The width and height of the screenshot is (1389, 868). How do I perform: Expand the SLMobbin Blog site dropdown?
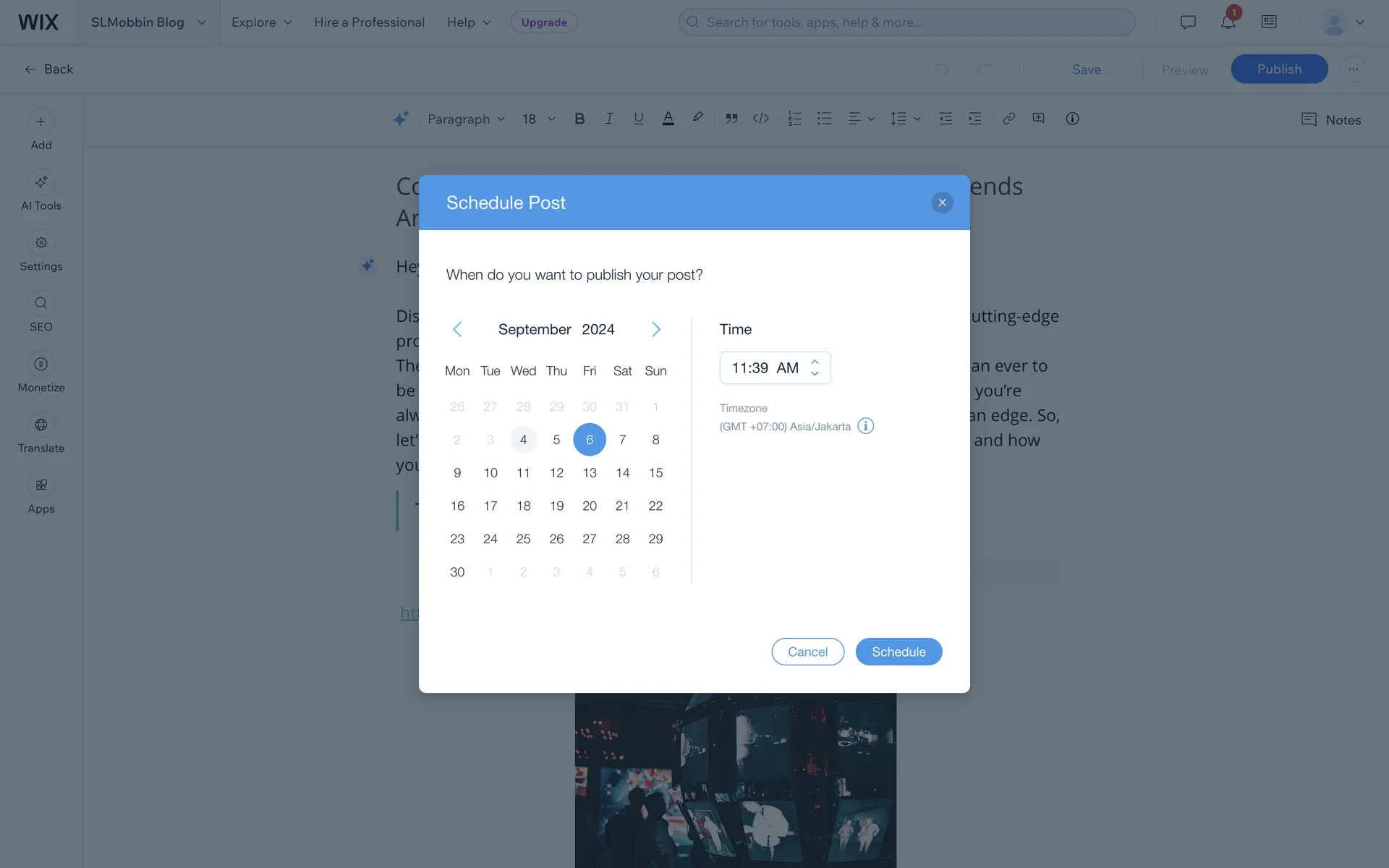click(148, 22)
